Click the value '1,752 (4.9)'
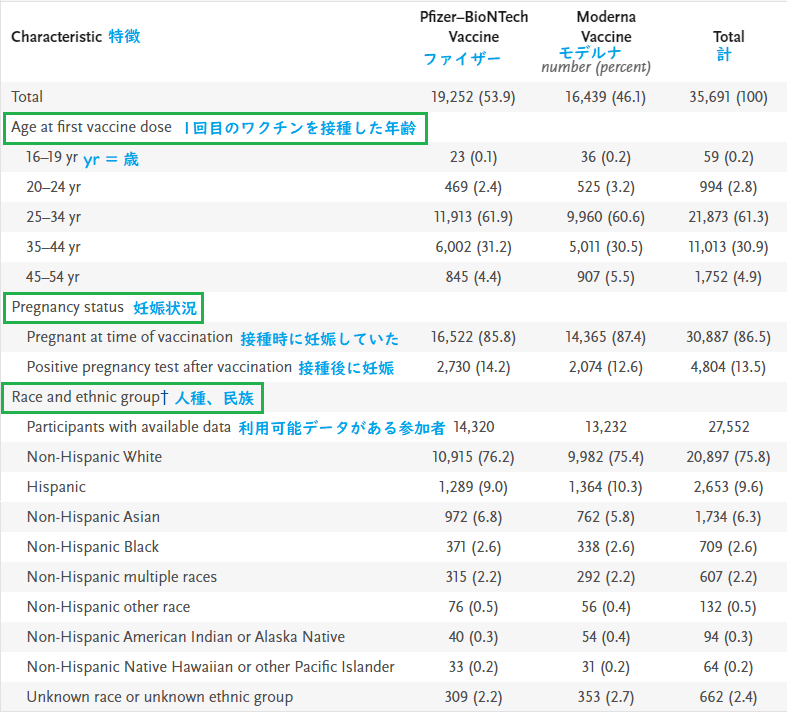Screen dimensions: 787x714 point(728,277)
